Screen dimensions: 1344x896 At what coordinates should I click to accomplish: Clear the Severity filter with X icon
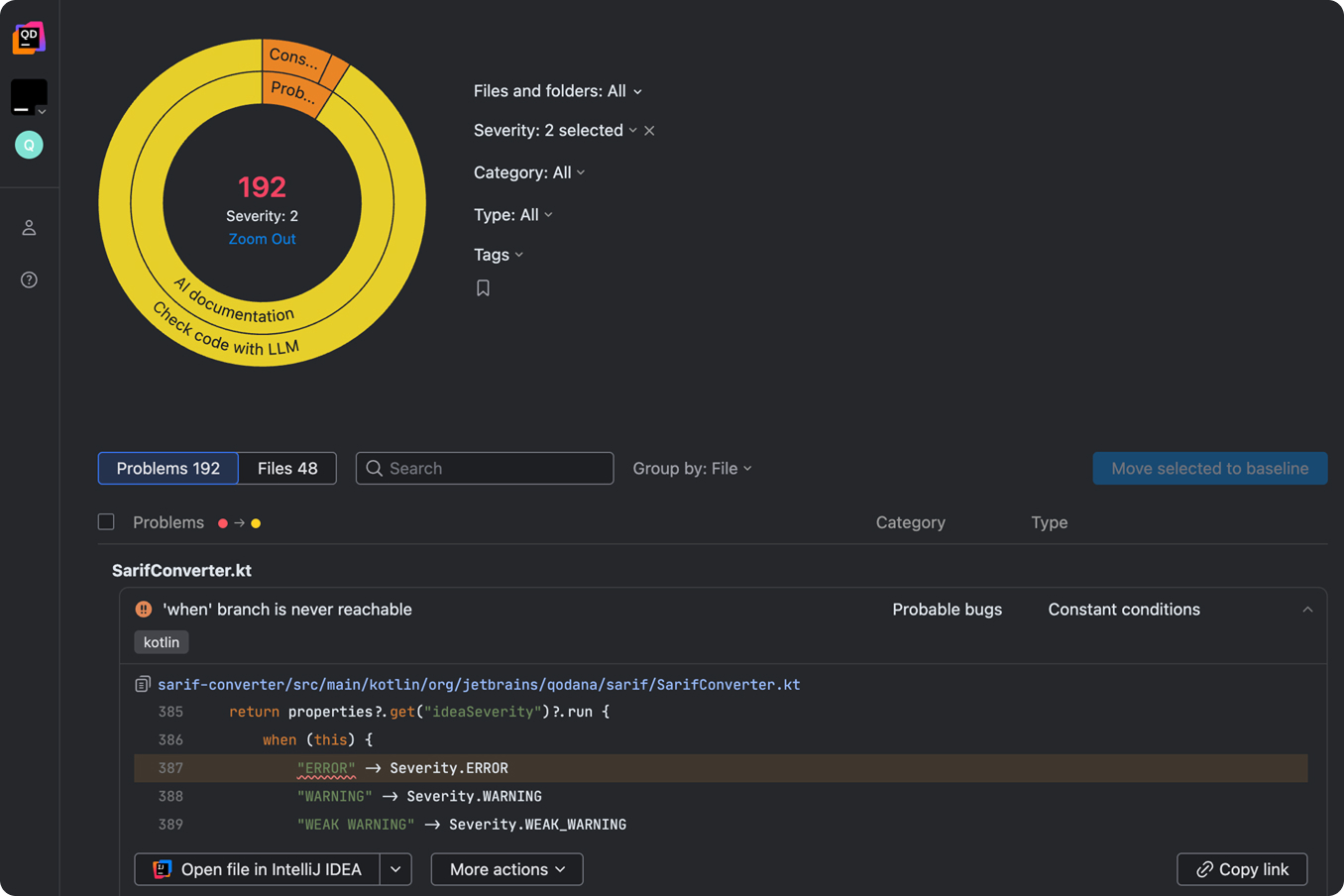pyautogui.click(x=649, y=131)
